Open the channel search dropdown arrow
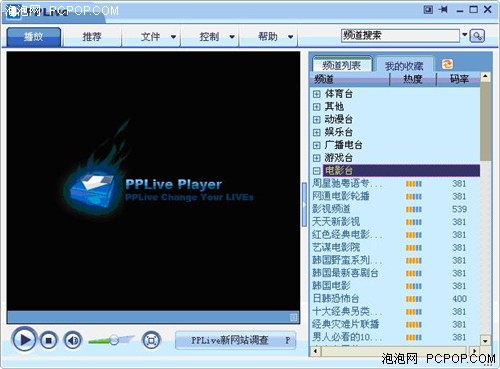This screenshot has height=369, width=500. pos(465,35)
